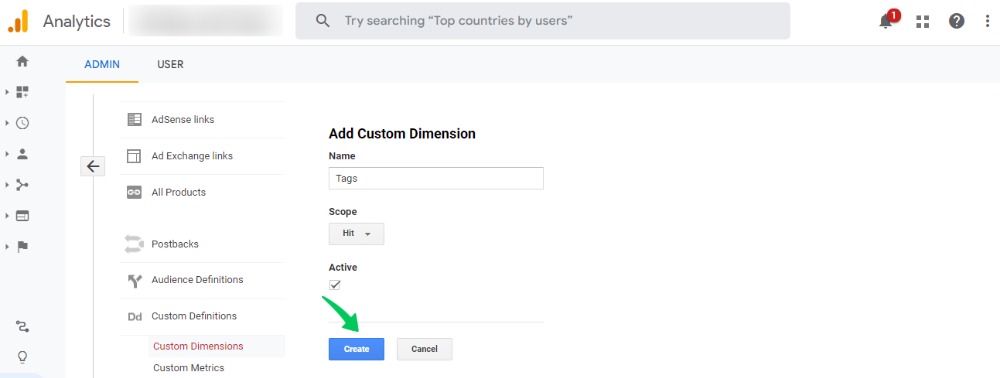Click the Name input field containing Tags
The width and height of the screenshot is (1000, 378).
point(436,178)
